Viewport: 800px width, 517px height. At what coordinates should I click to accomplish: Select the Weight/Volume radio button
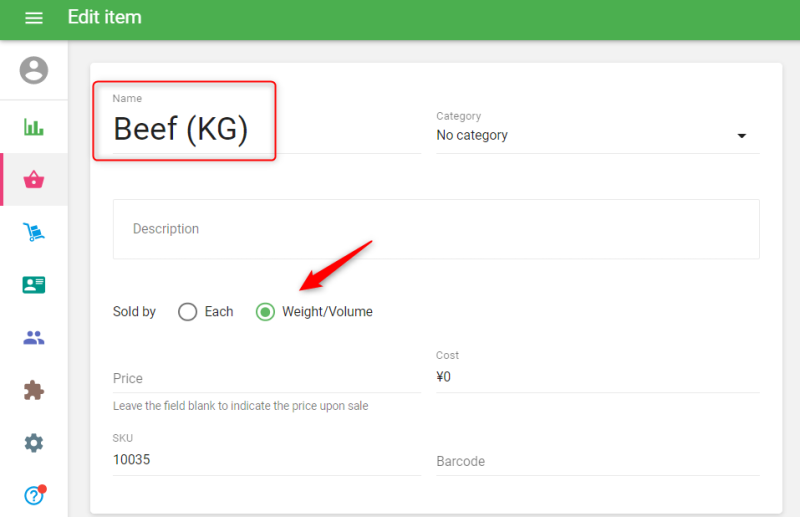[x=265, y=312]
